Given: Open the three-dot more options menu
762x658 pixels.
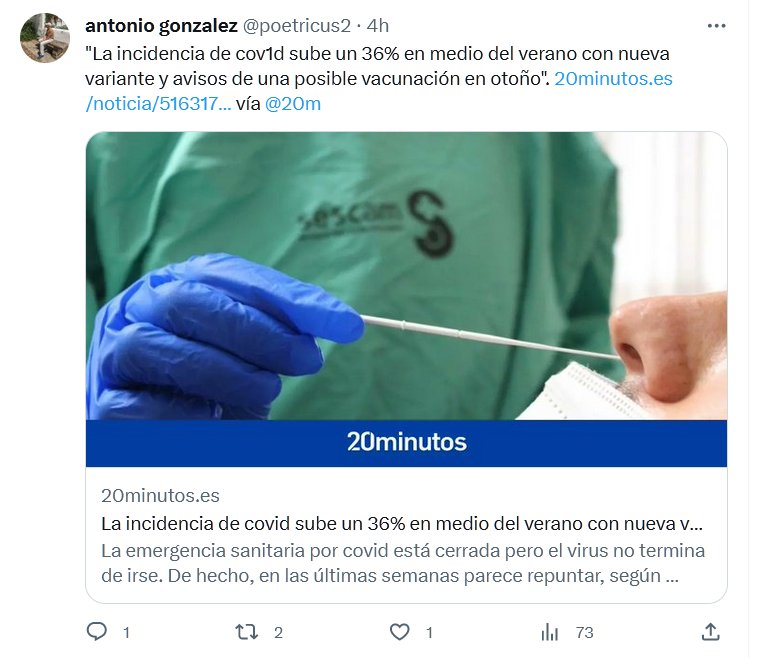Looking at the screenshot, I should point(716,26).
